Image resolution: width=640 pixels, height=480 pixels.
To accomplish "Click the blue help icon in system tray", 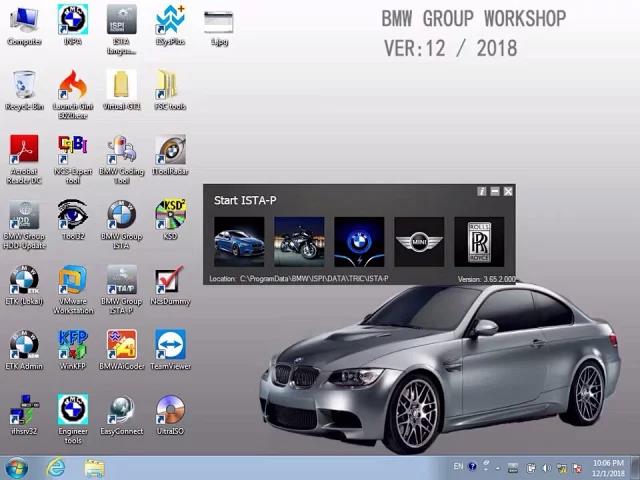I will pyautogui.click(x=472, y=467).
